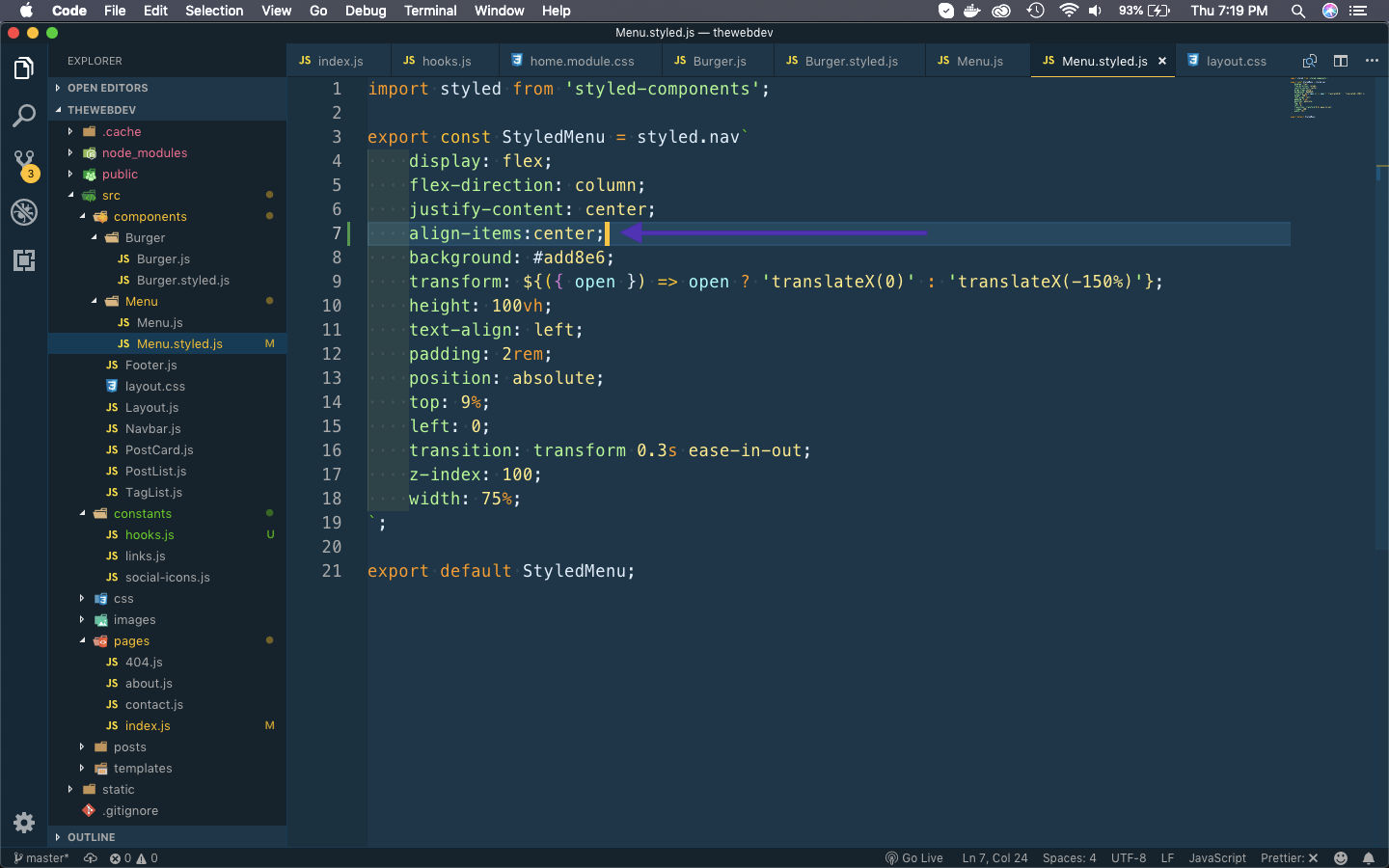
Task: Open the Creative Cloud menu bar icon
Action: click(1002, 11)
